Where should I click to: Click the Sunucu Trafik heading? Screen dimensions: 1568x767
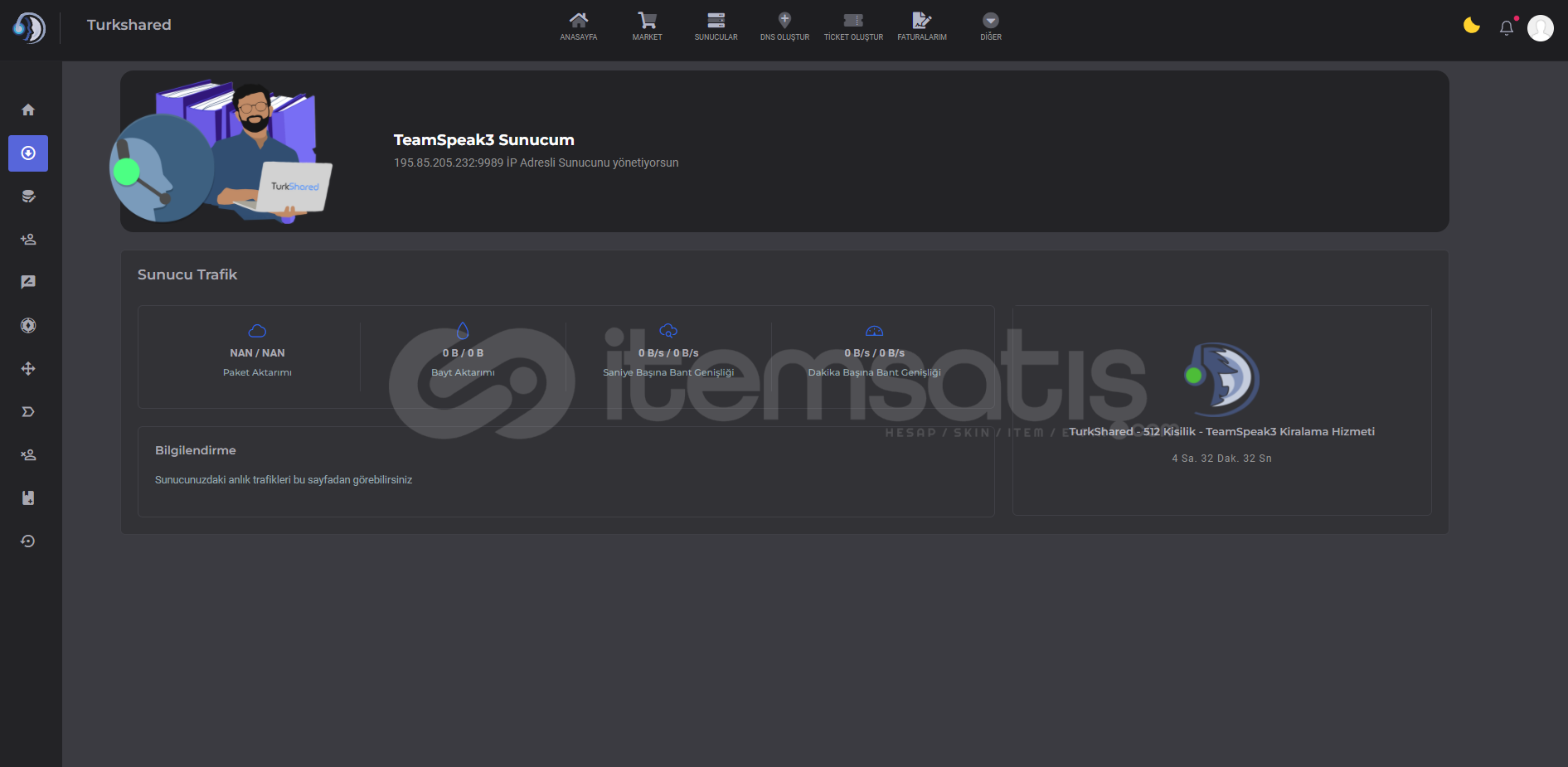tap(187, 274)
